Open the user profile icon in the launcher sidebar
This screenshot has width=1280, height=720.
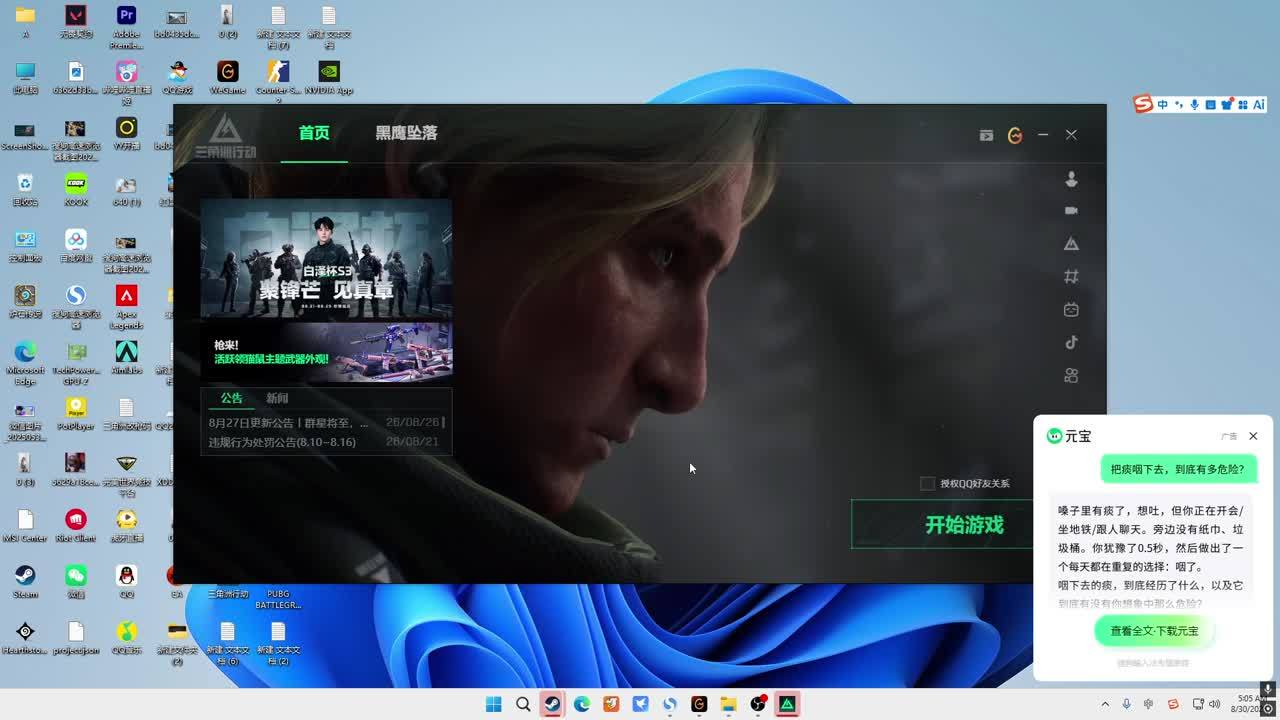[x=1071, y=179]
